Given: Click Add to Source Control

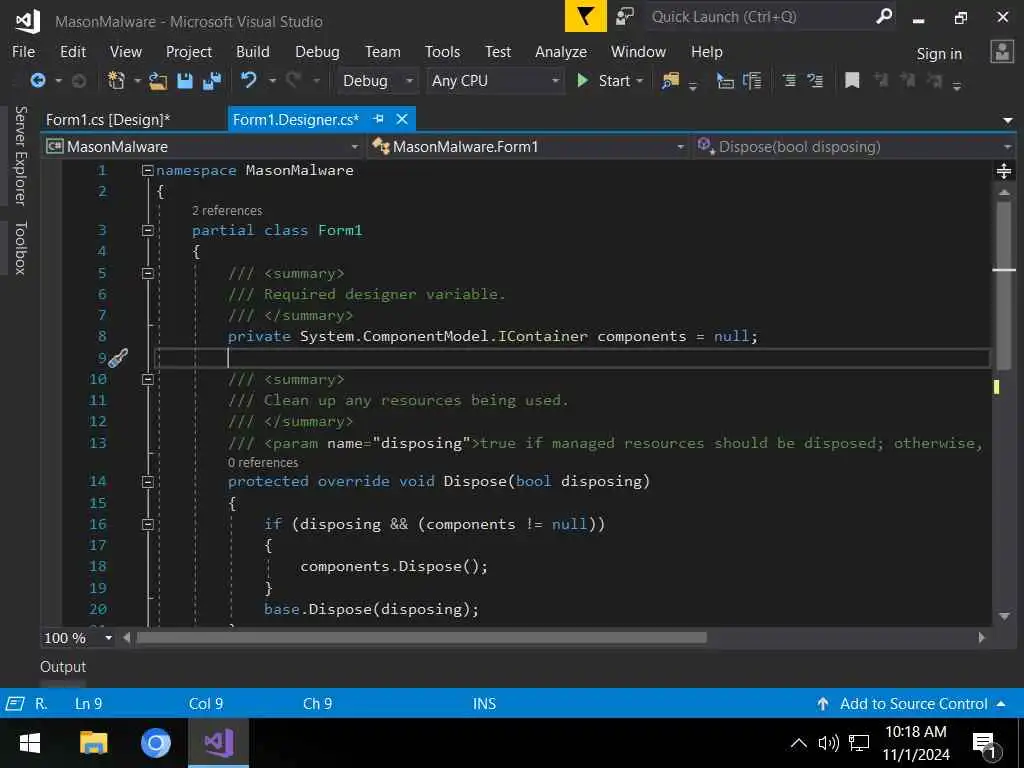Looking at the screenshot, I should 913,704.
